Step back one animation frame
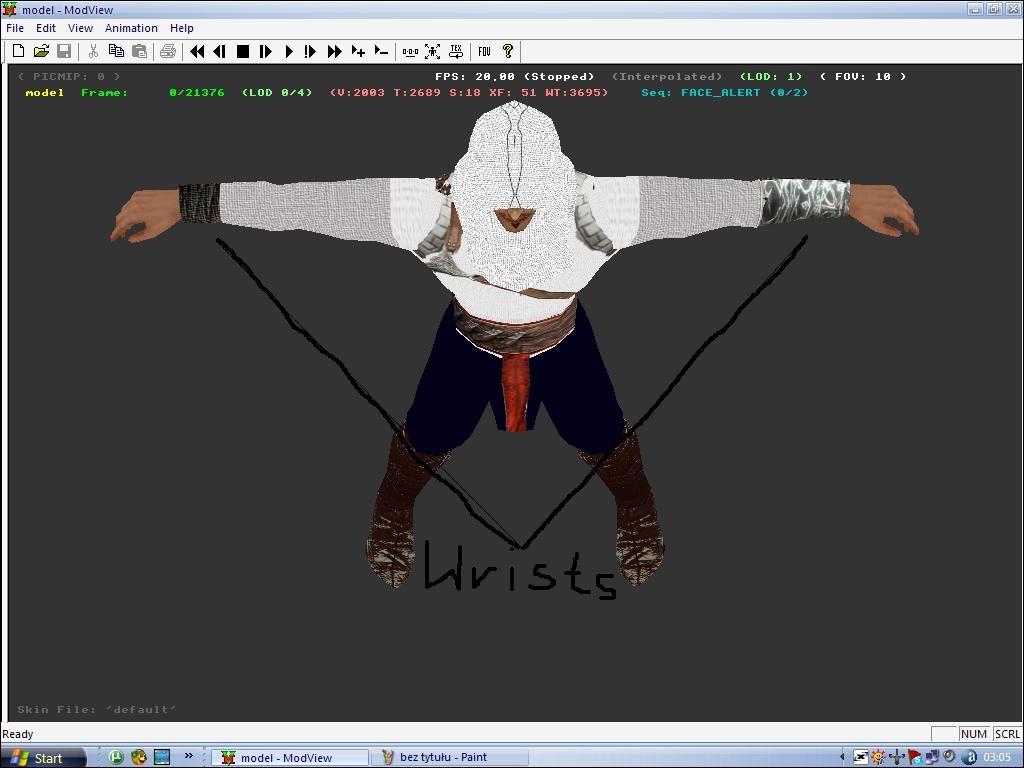The height and width of the screenshot is (768, 1024). coord(219,51)
